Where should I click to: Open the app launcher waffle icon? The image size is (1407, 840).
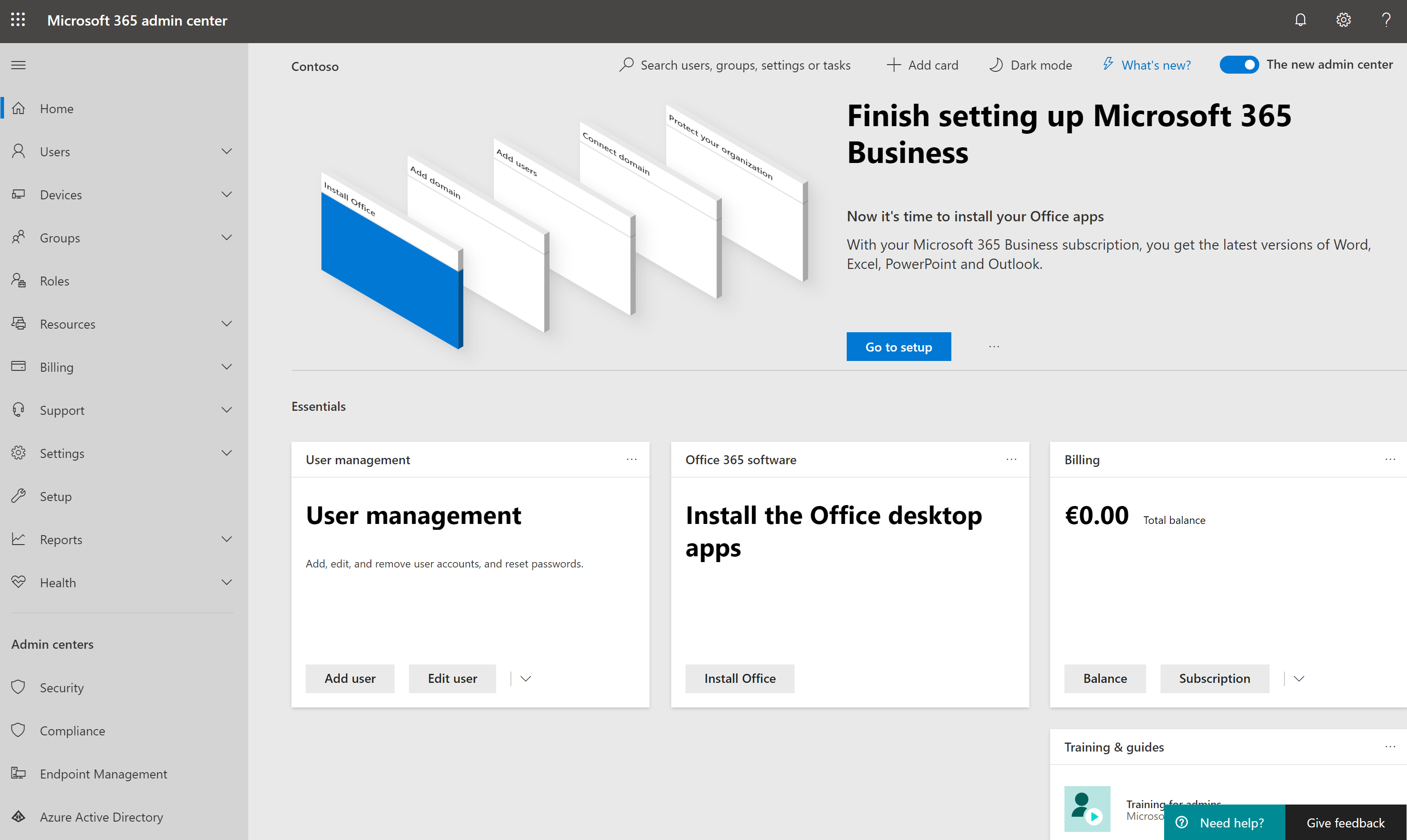pyautogui.click(x=18, y=20)
